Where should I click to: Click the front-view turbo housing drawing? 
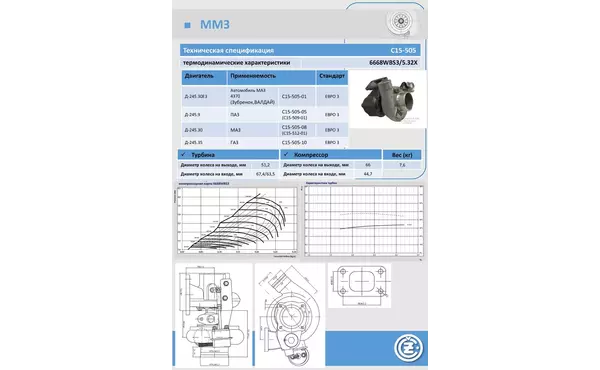click(290, 315)
